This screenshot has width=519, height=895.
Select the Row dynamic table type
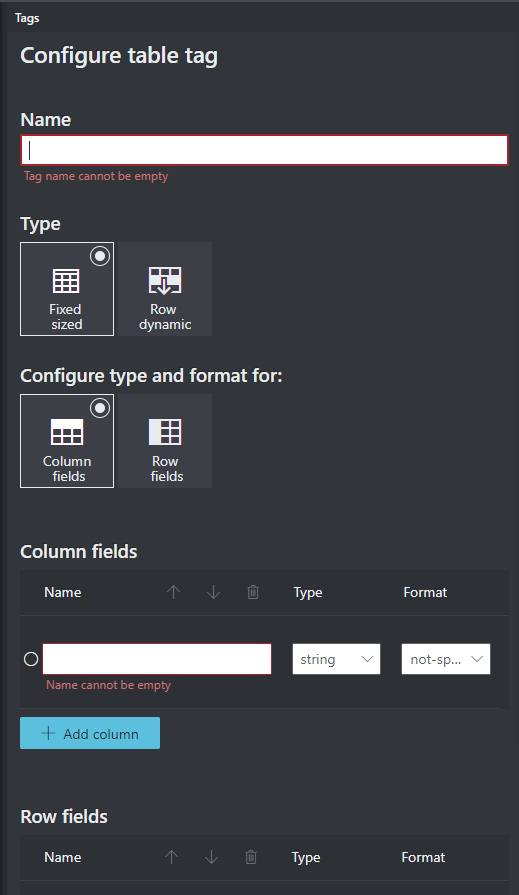click(x=165, y=289)
